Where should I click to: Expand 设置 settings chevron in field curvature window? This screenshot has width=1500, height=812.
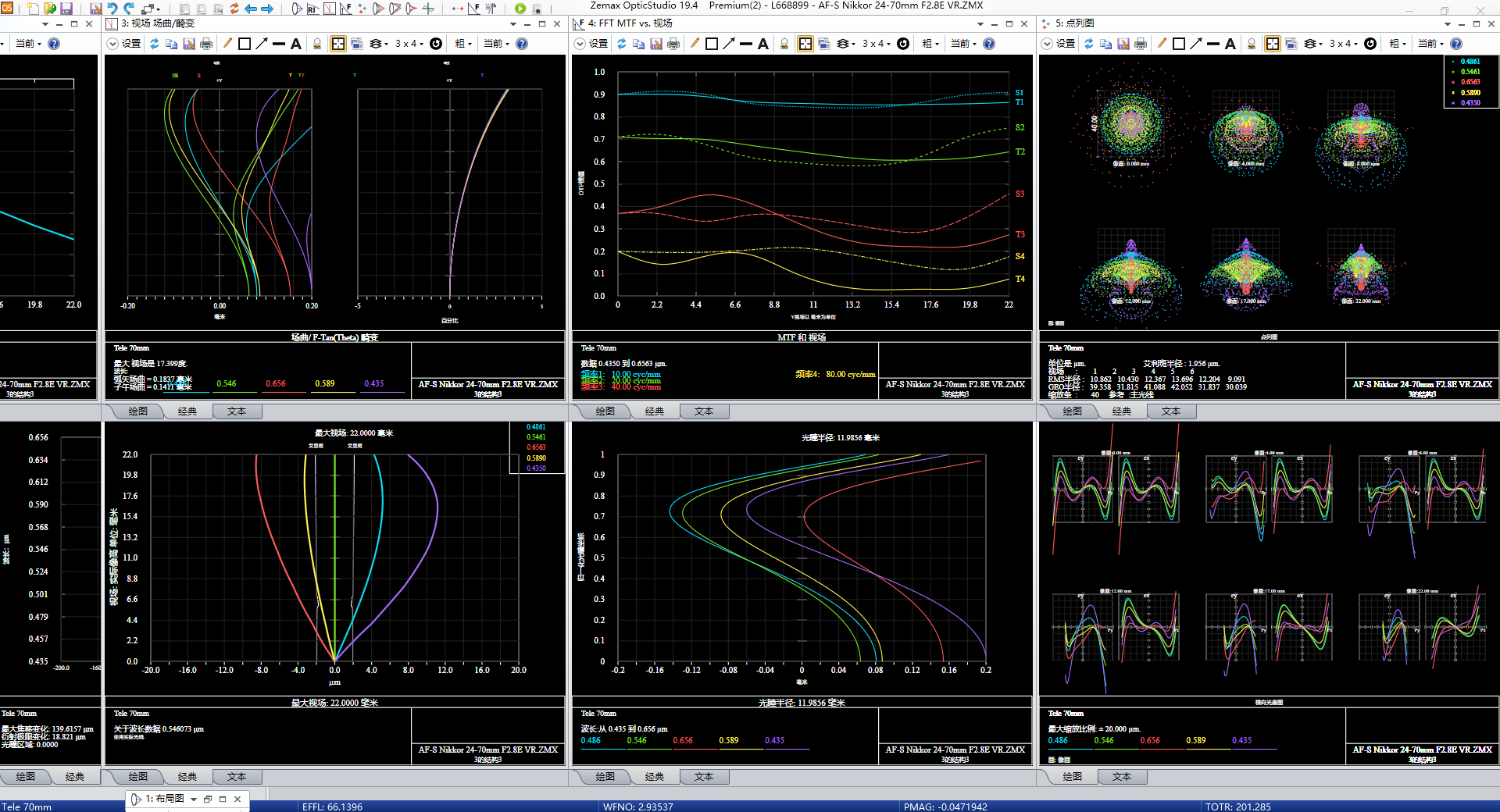112,44
